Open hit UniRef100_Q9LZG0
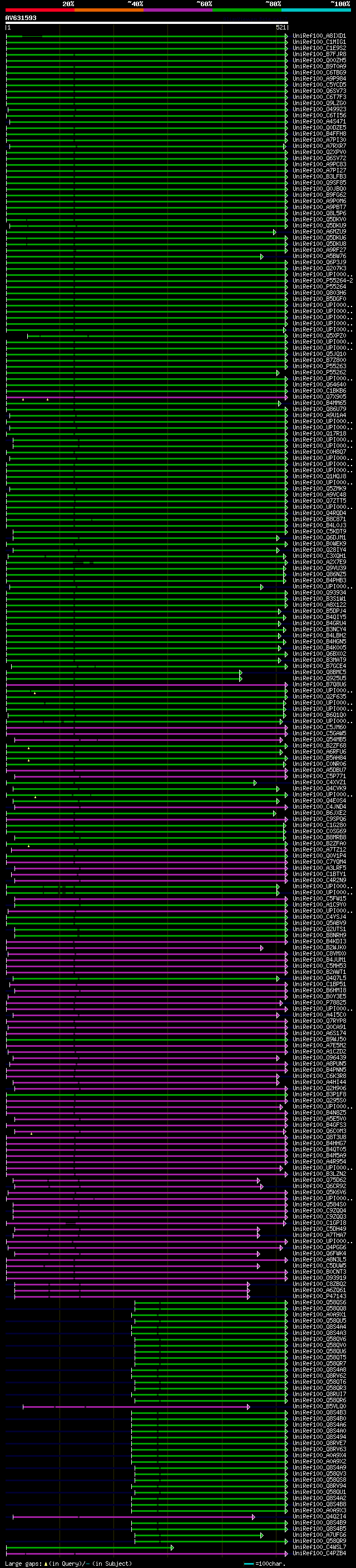The image size is (356, 1568). pos(319,103)
